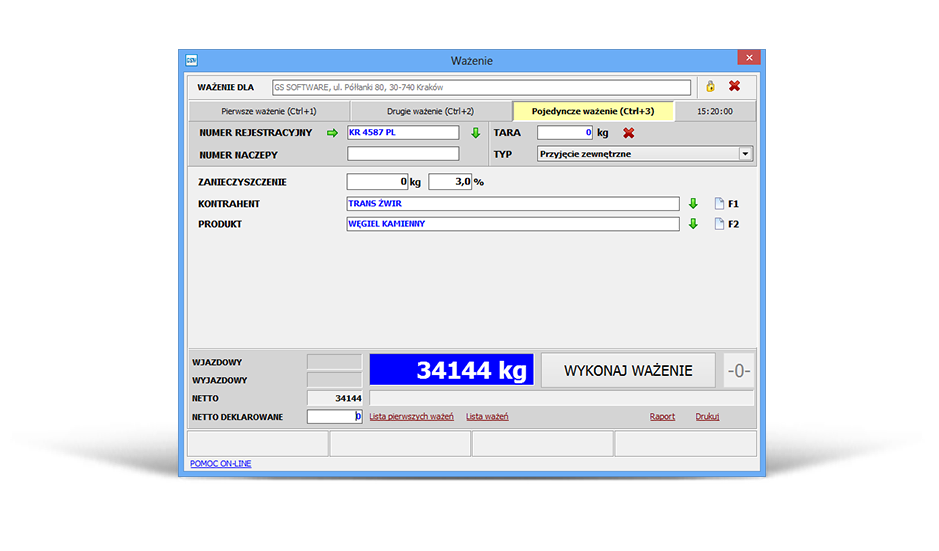Viewport: 939px width, 551px height.
Task: Click the F1 document icon for KONTRAHENT
Action: (x=718, y=204)
